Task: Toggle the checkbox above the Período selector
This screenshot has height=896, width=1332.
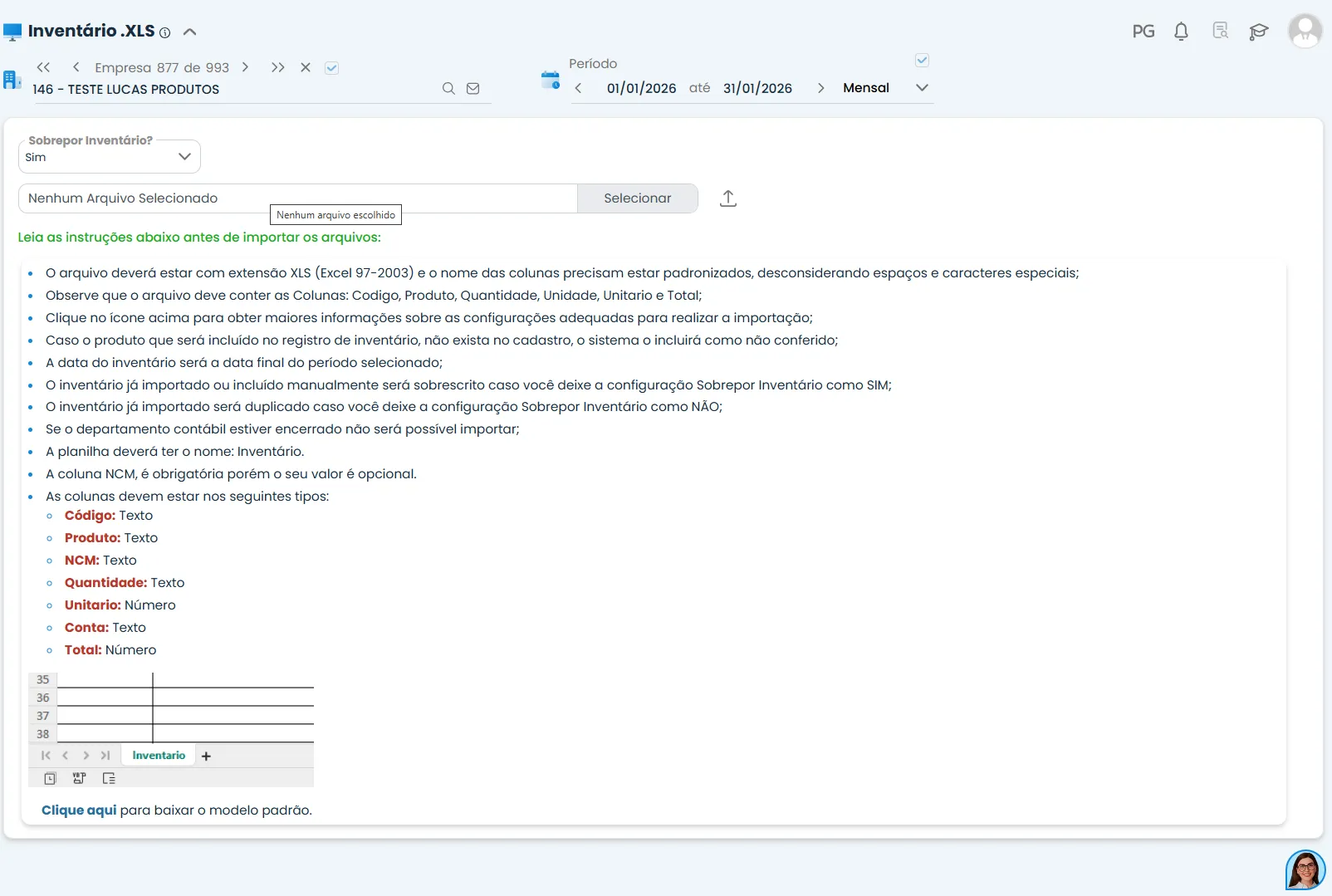Action: point(922,61)
